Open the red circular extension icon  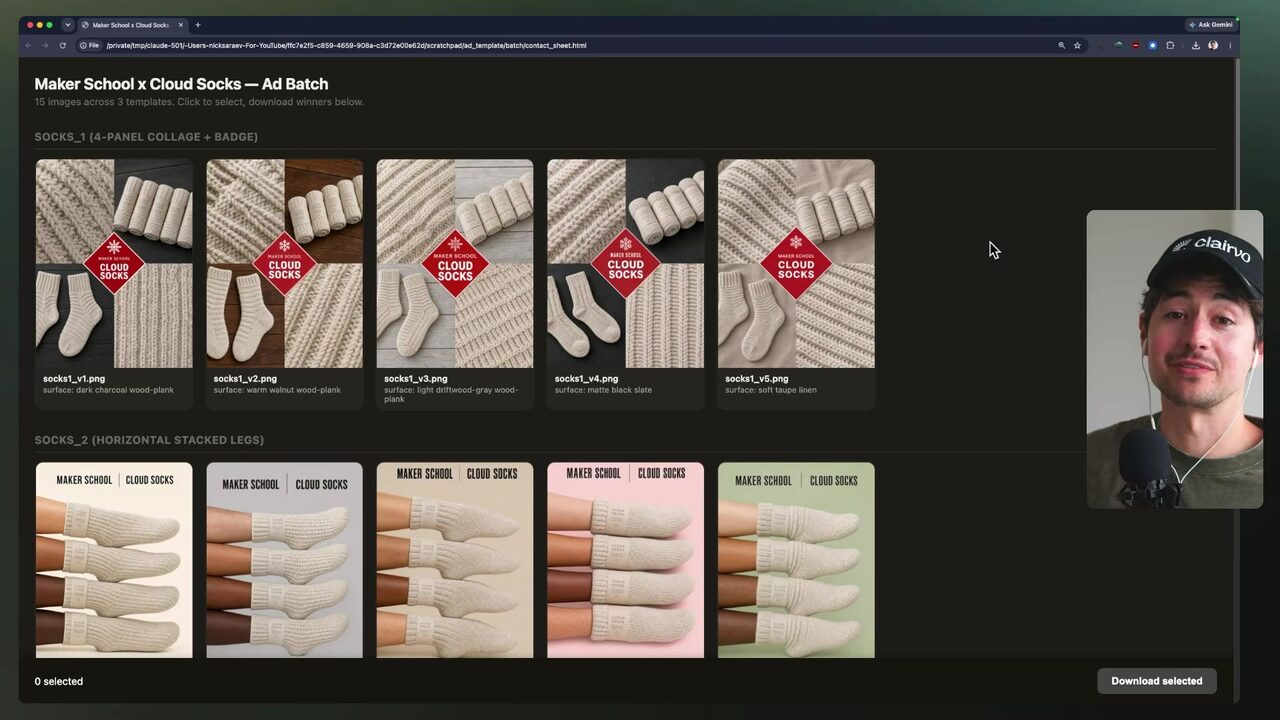(1135, 45)
